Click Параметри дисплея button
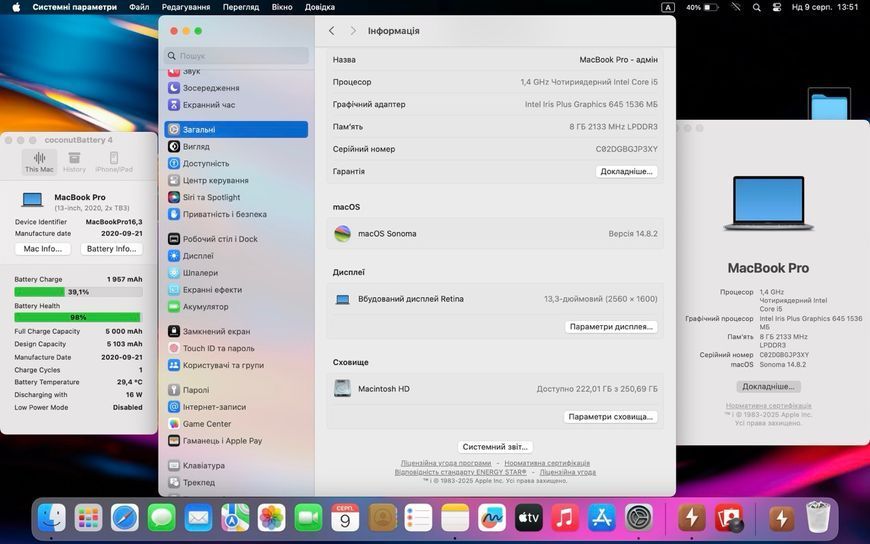 [611, 326]
